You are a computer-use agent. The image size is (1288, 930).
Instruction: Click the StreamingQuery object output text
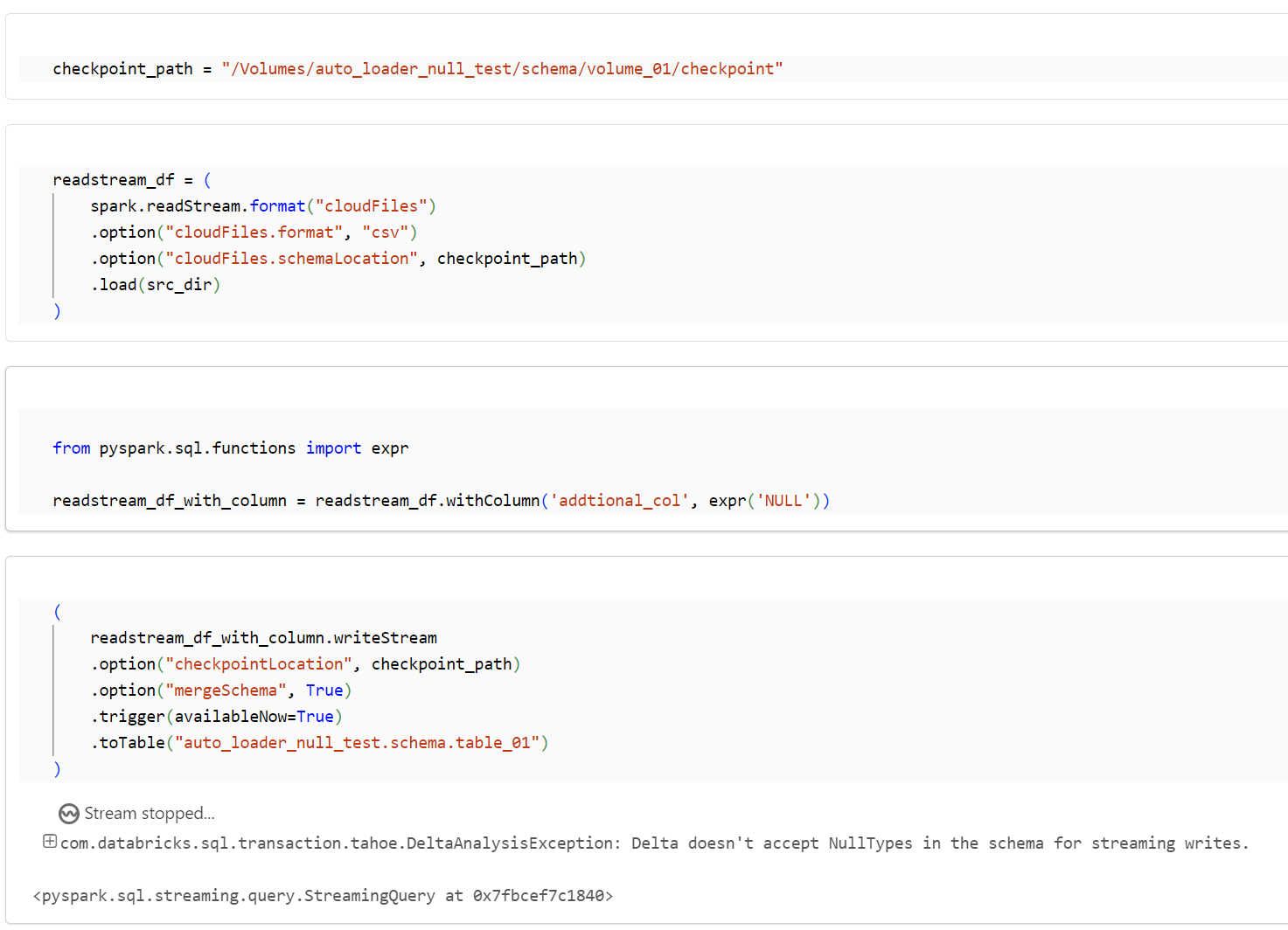324,896
